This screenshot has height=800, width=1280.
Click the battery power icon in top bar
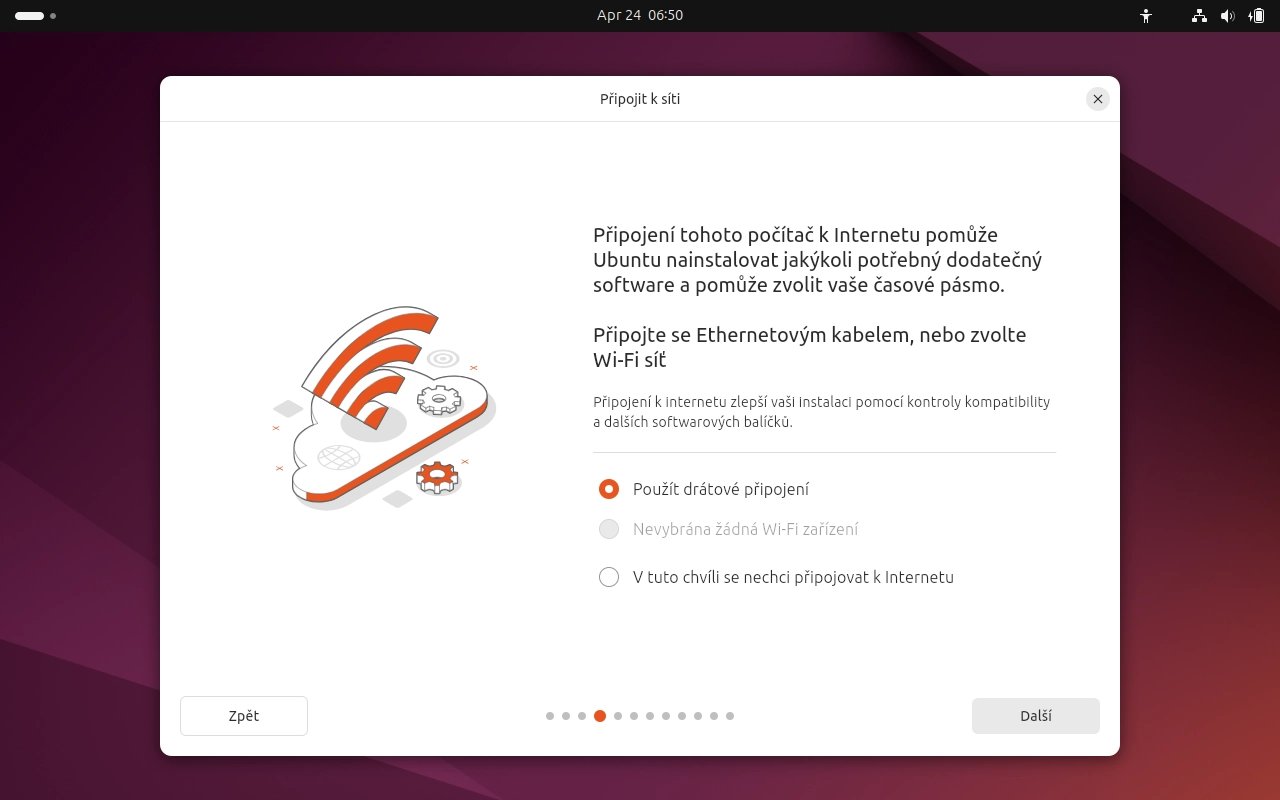tap(1256, 16)
